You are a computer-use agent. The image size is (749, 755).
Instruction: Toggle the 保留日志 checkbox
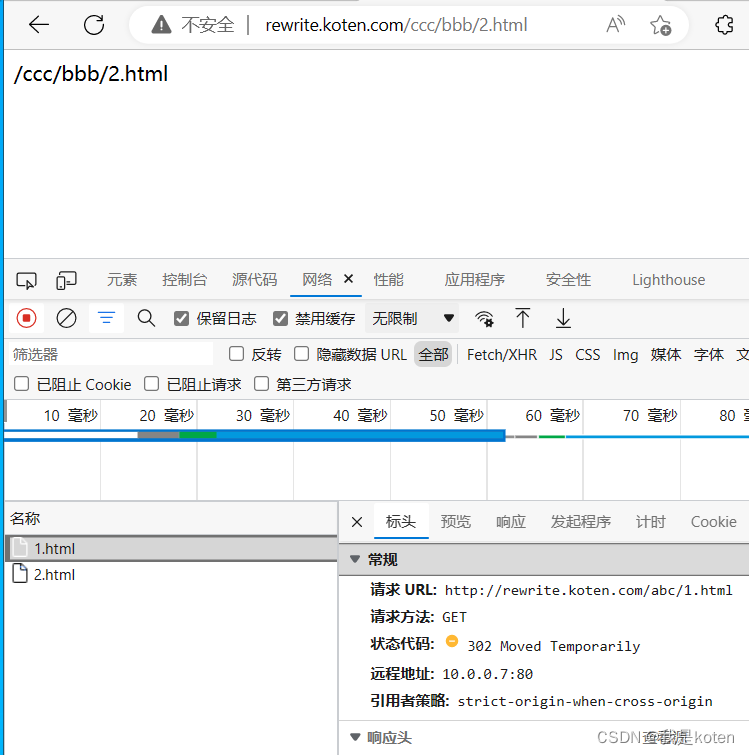click(x=181, y=318)
